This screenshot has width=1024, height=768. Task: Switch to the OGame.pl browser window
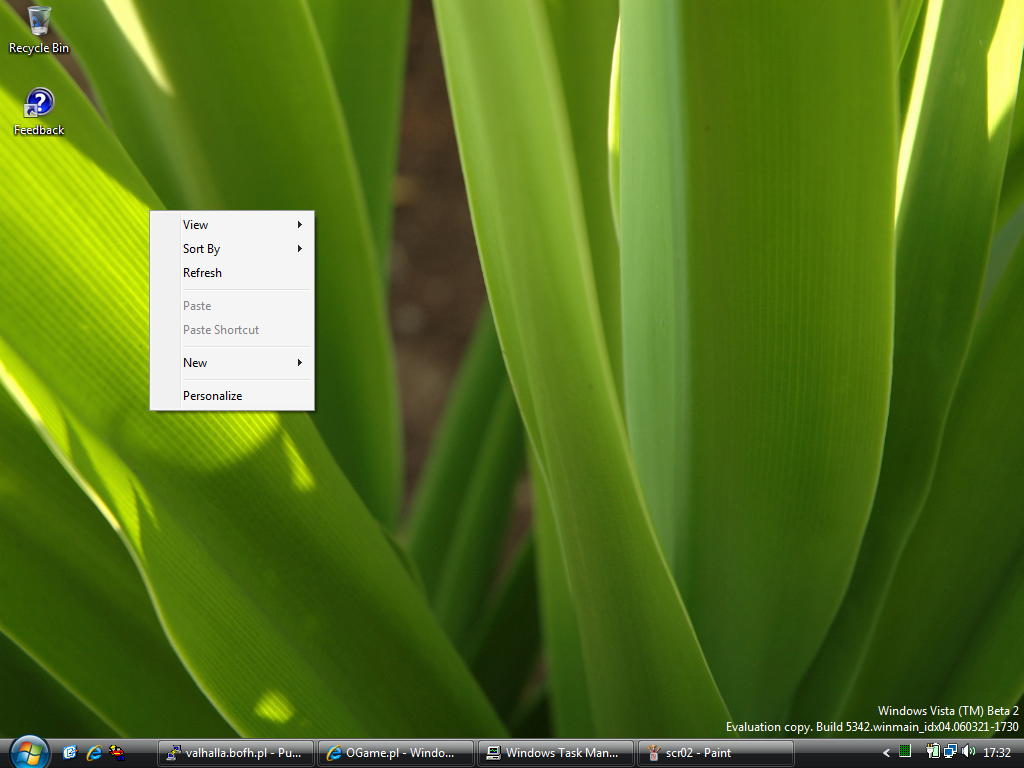pyautogui.click(x=396, y=753)
